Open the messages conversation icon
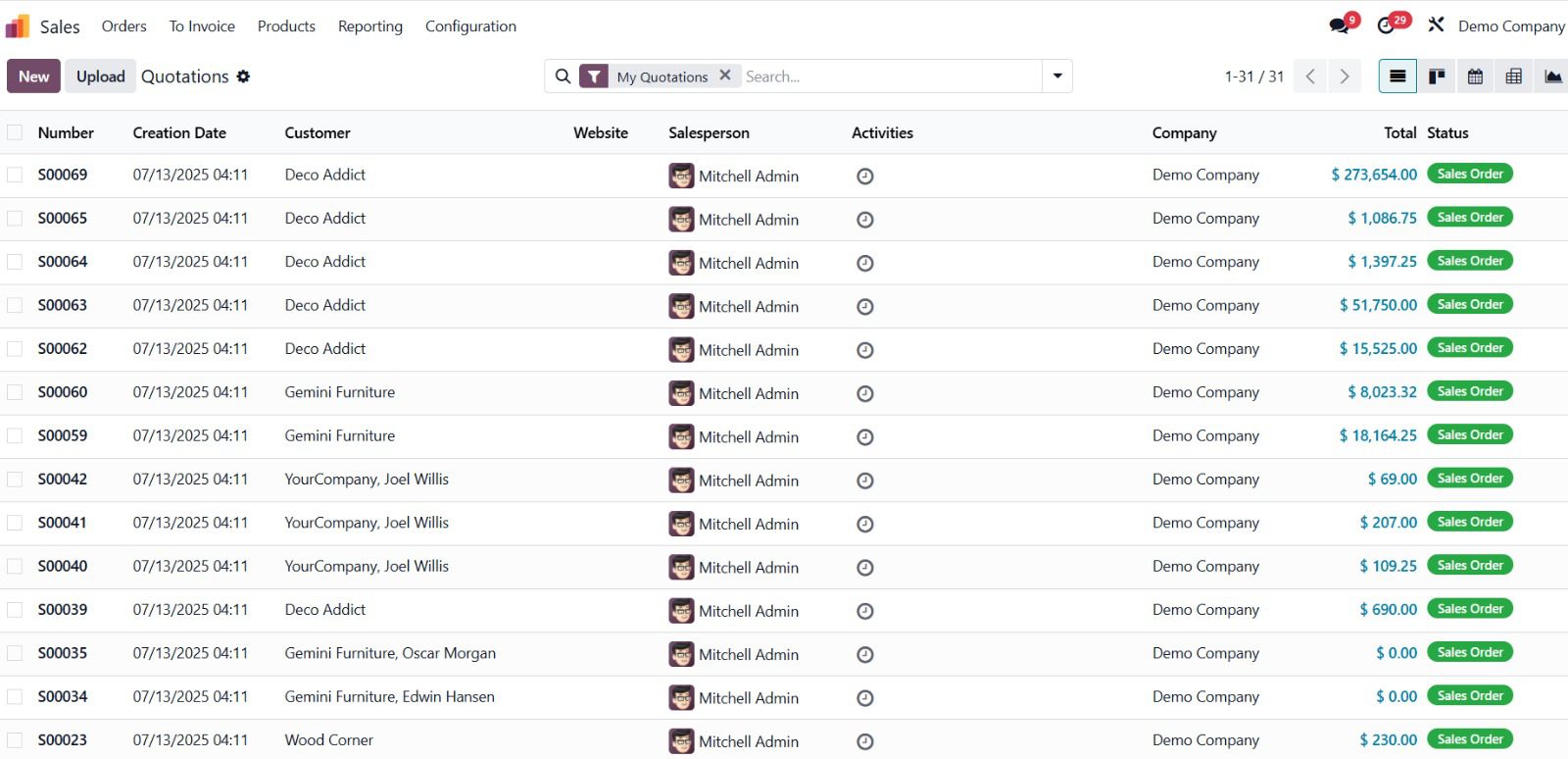The image size is (1568, 759). pyautogui.click(x=1339, y=25)
